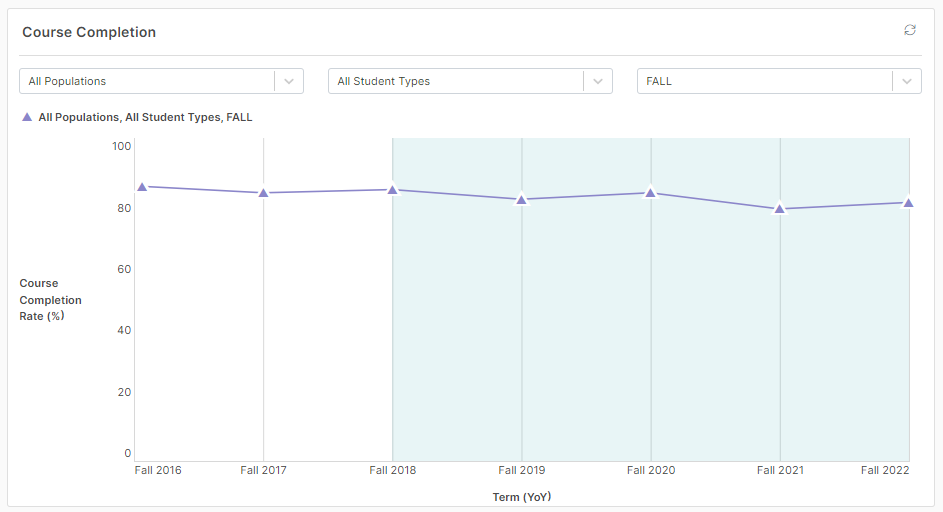Select the Fall 2018 triangle data point
943x512 pixels.
coord(393,190)
